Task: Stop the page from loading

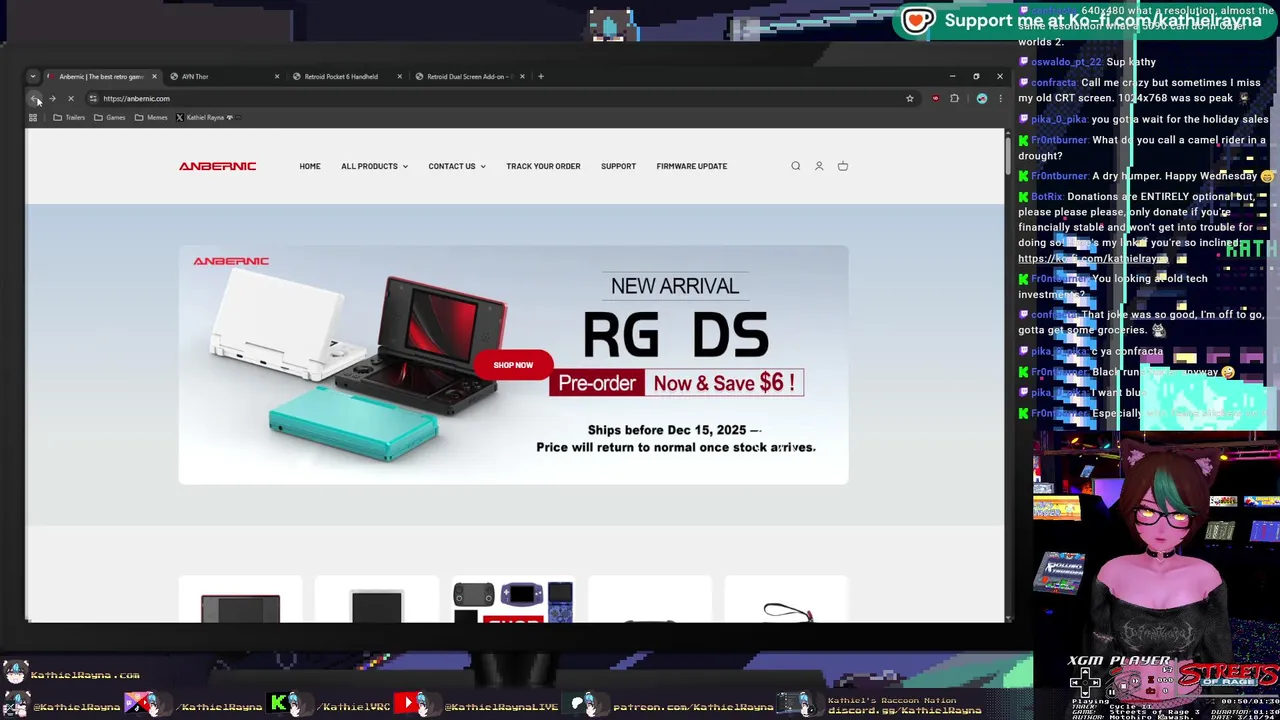Action: click(70, 98)
